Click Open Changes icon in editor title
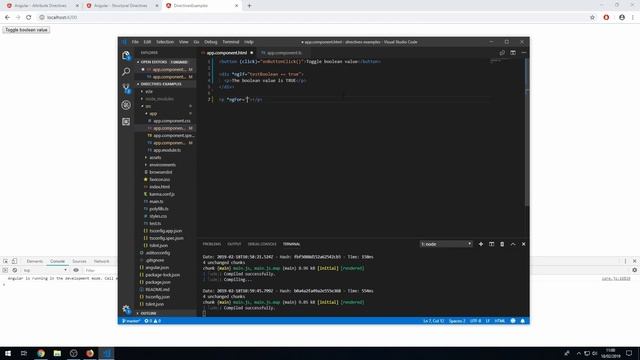Viewport: 640px width, 360px height. tap(502, 53)
